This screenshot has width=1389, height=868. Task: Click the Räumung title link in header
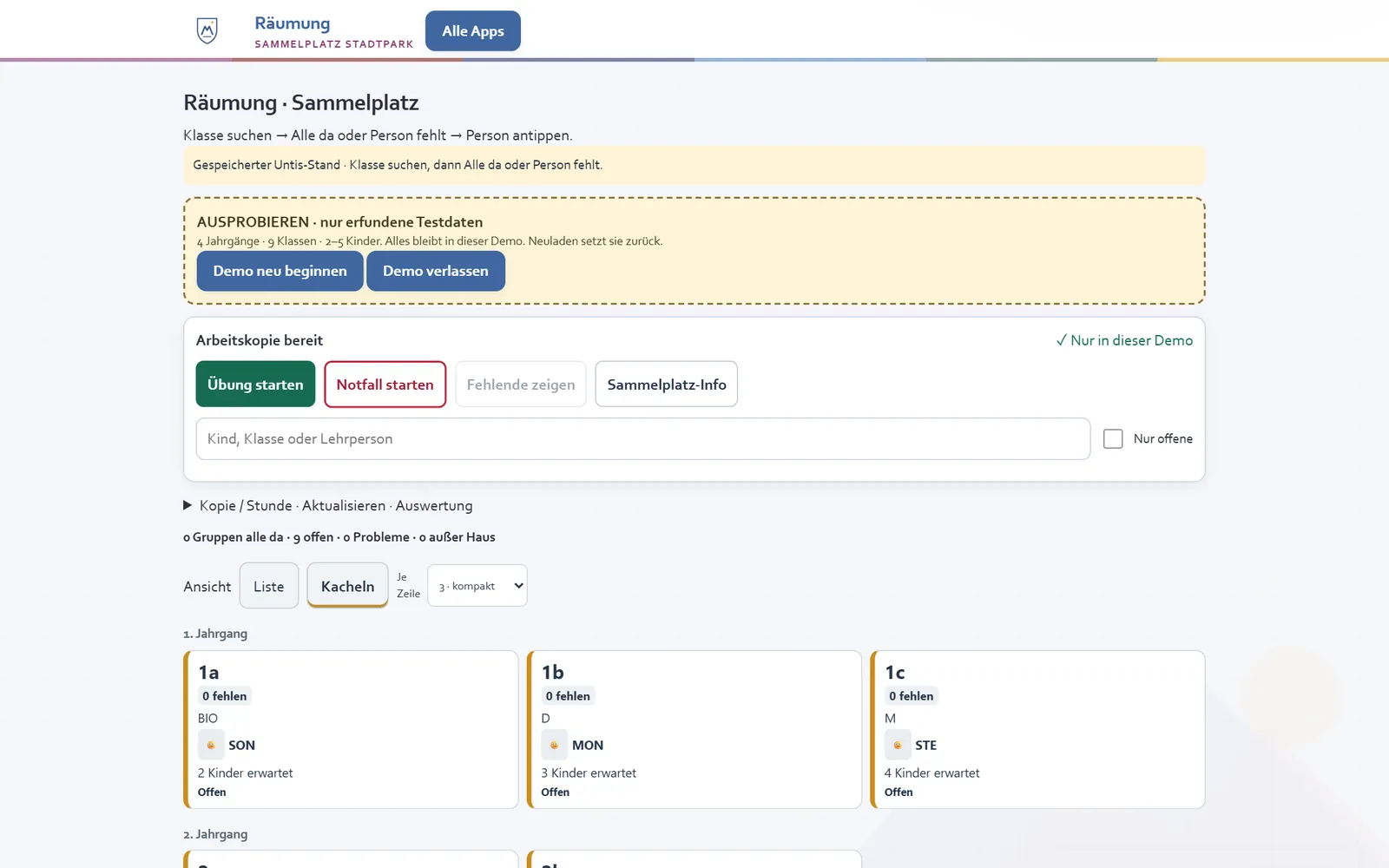coord(293,23)
